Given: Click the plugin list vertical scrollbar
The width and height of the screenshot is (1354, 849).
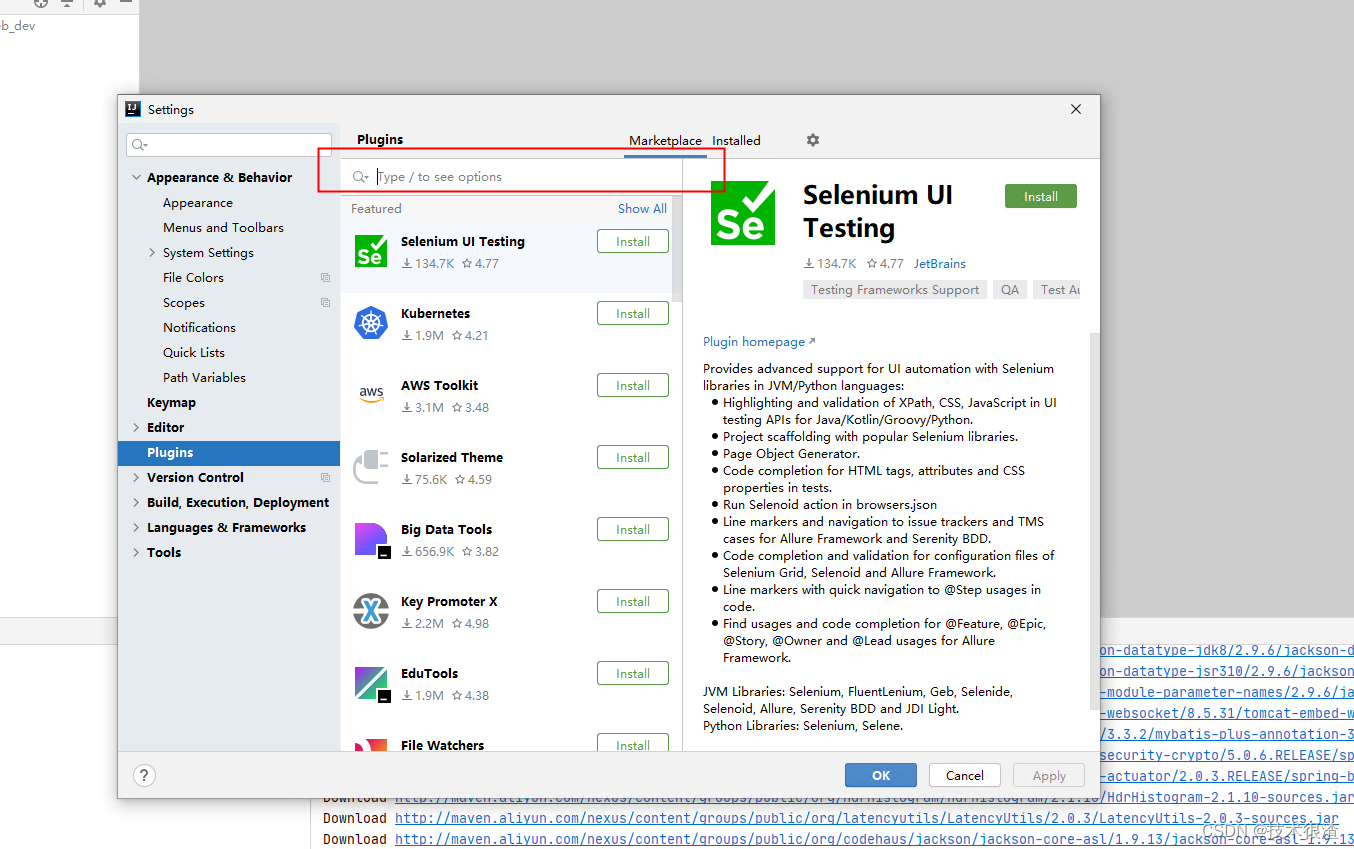Looking at the screenshot, I should [x=677, y=248].
